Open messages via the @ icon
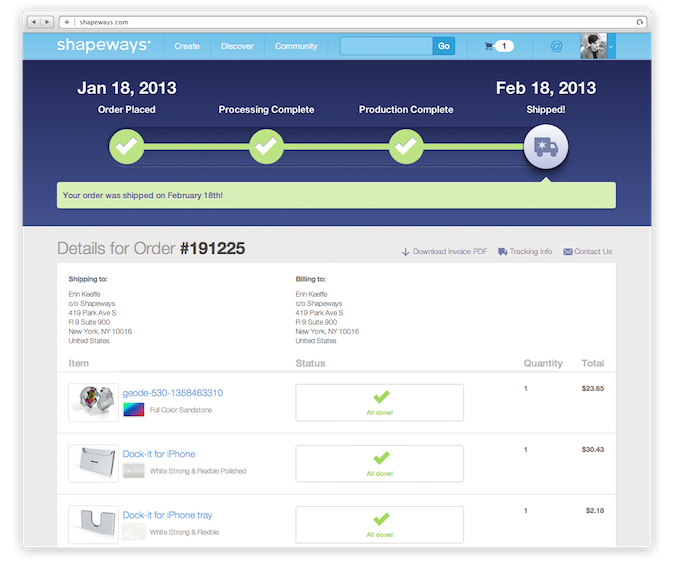674x562 pixels. pos(556,46)
